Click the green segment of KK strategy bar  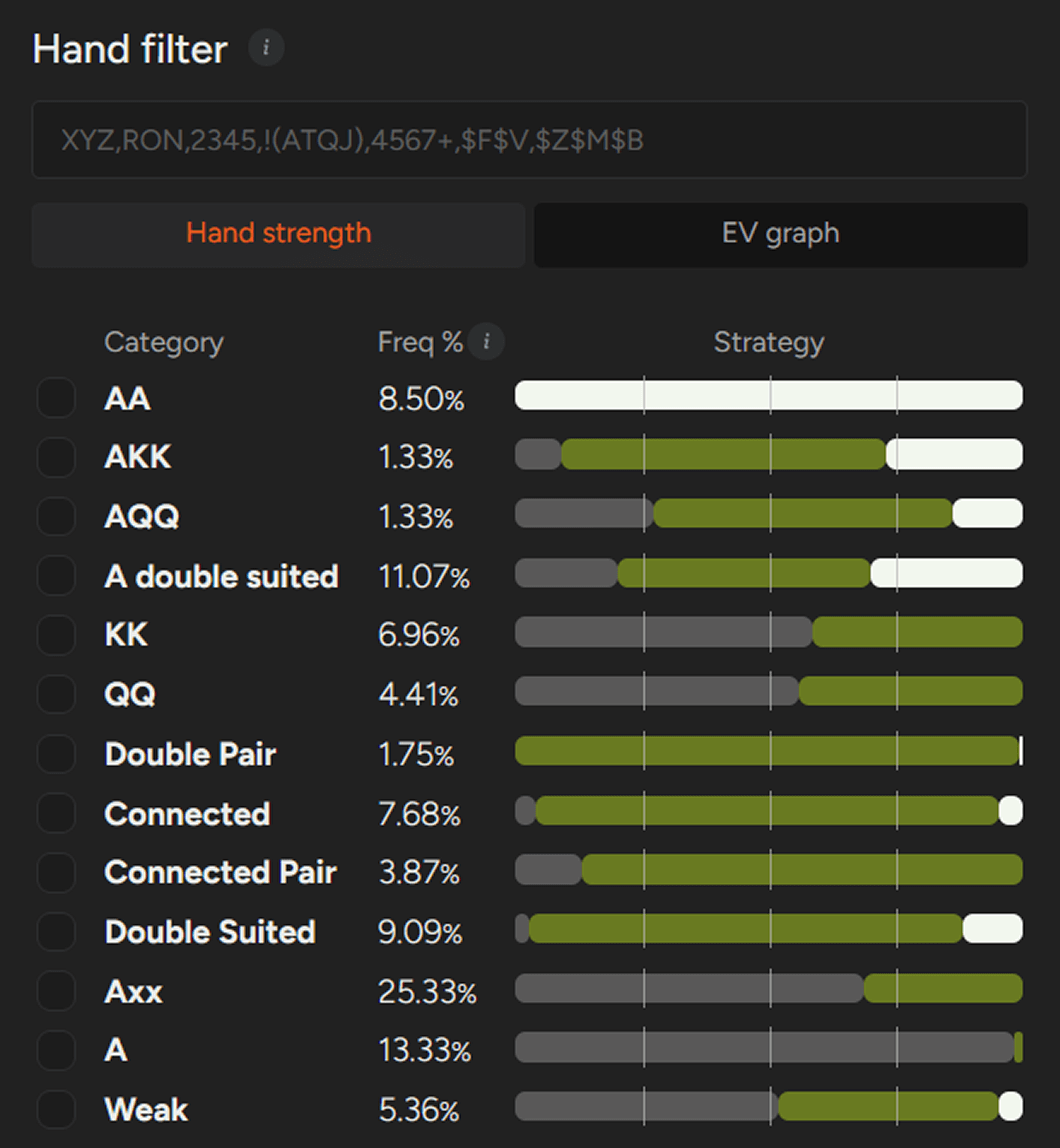pyautogui.click(x=916, y=632)
